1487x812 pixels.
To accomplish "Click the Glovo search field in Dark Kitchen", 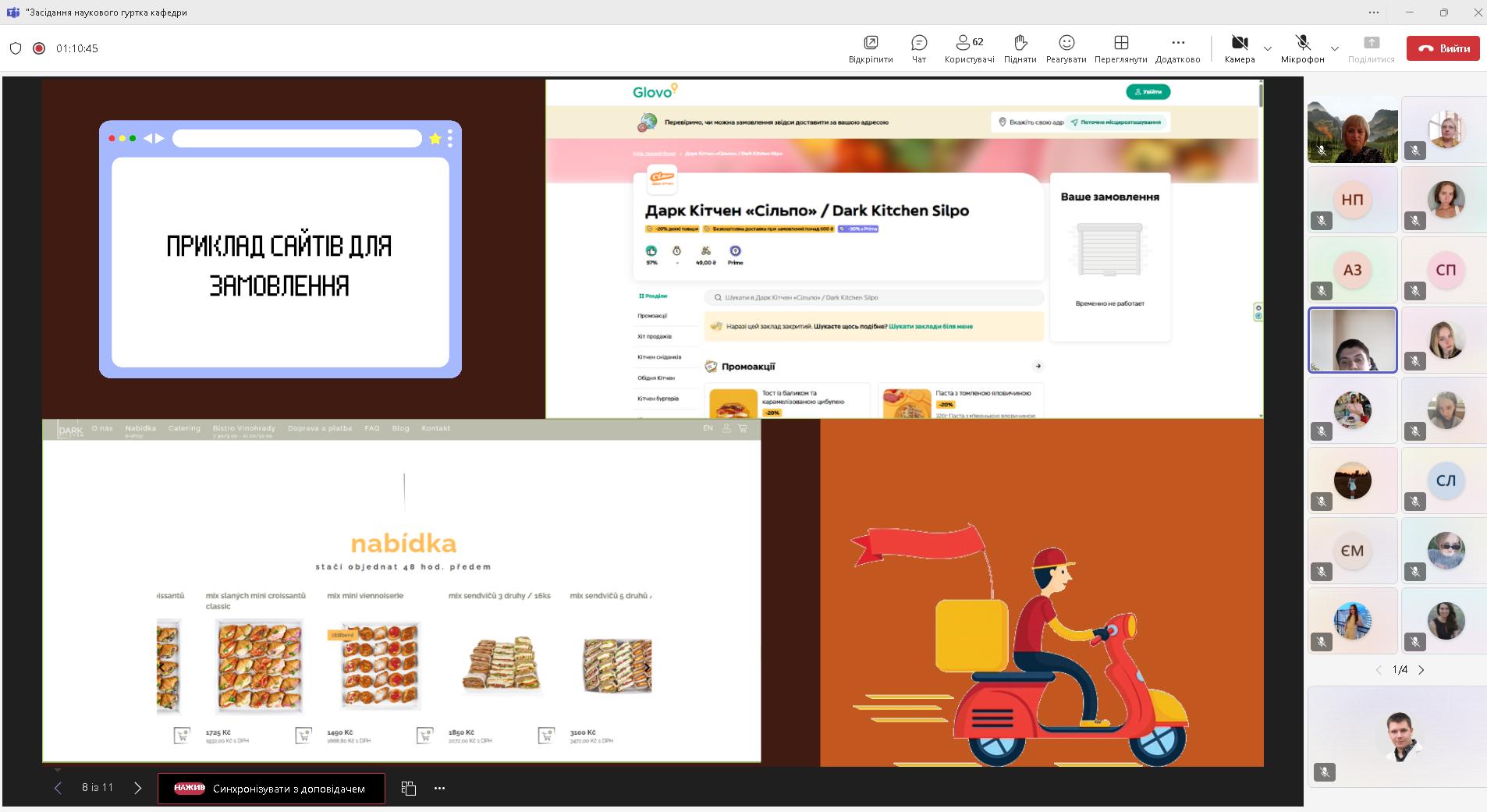I will pyautogui.click(x=874, y=297).
